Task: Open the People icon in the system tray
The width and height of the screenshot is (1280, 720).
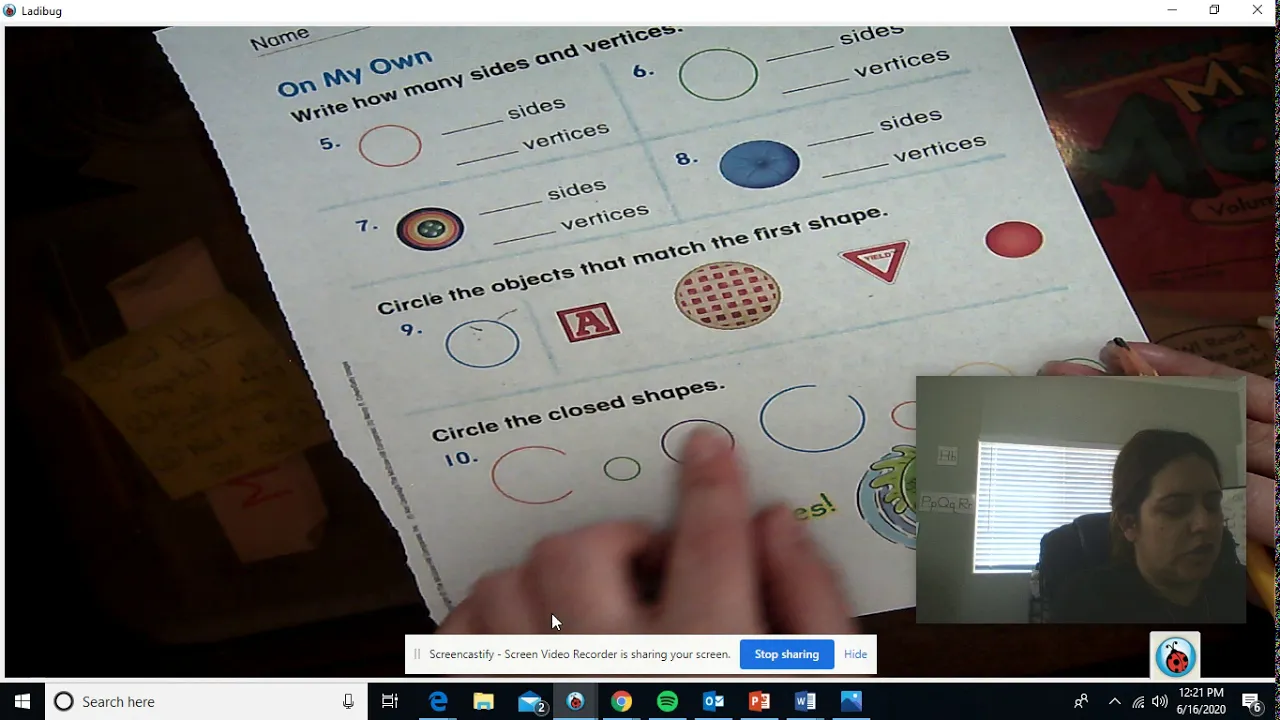Action: point(1081,701)
